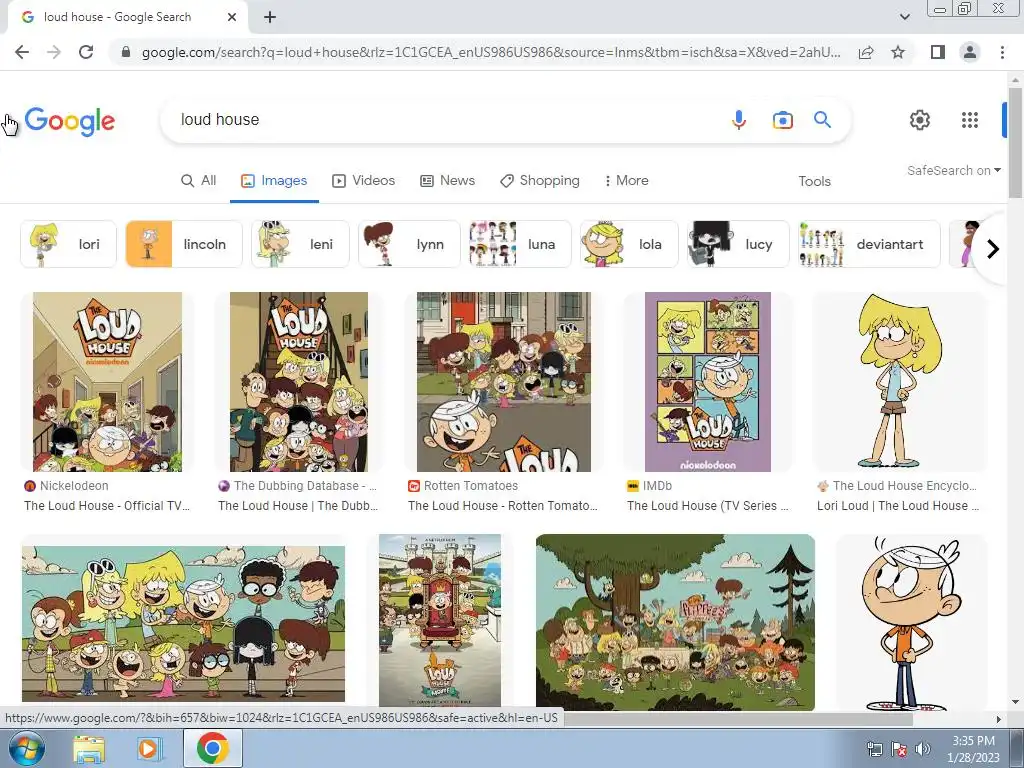1024x768 pixels.
Task: Click the share page icon in address bar
Action: (866, 52)
